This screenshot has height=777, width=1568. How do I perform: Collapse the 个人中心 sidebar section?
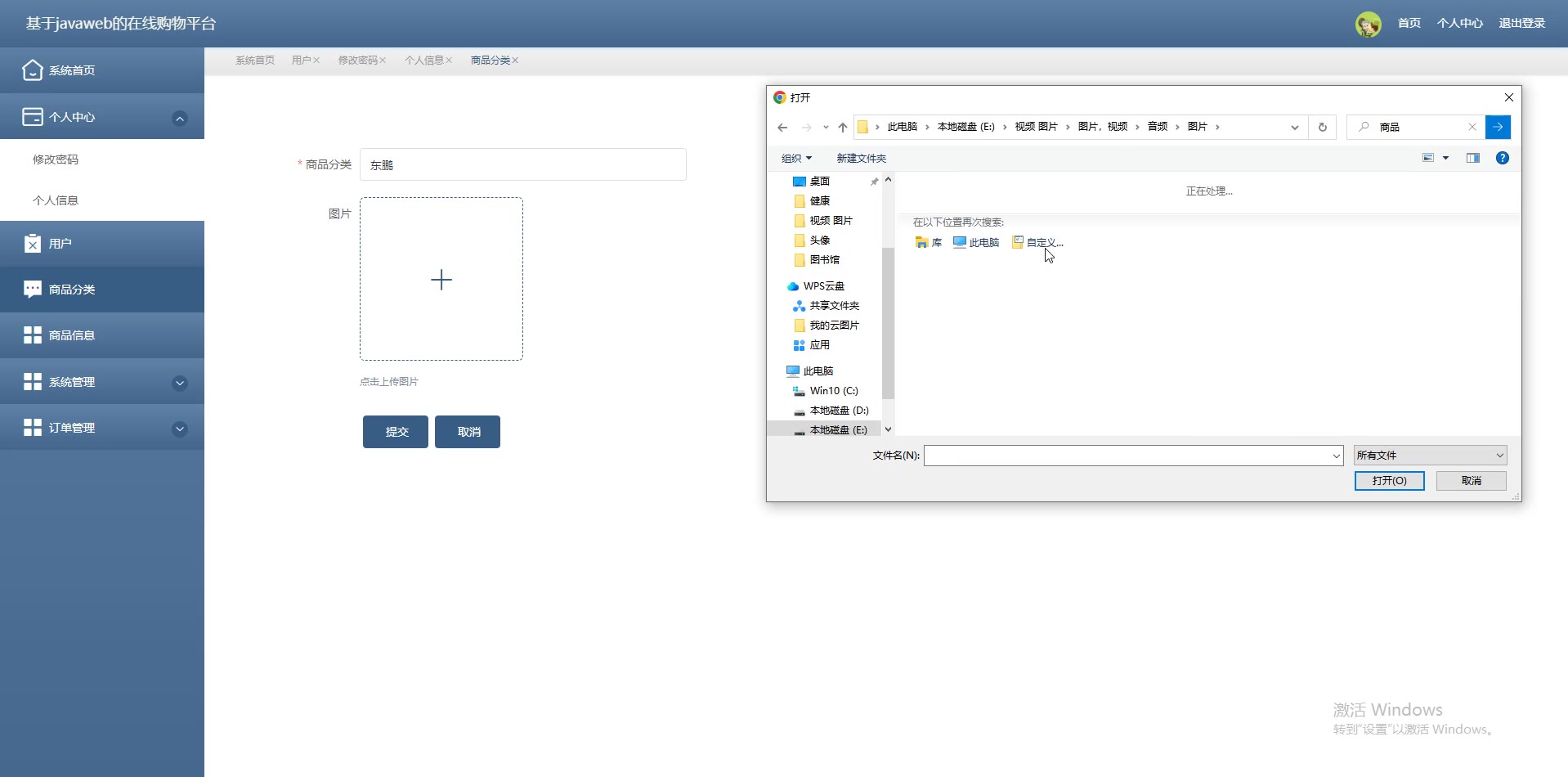[x=180, y=118]
